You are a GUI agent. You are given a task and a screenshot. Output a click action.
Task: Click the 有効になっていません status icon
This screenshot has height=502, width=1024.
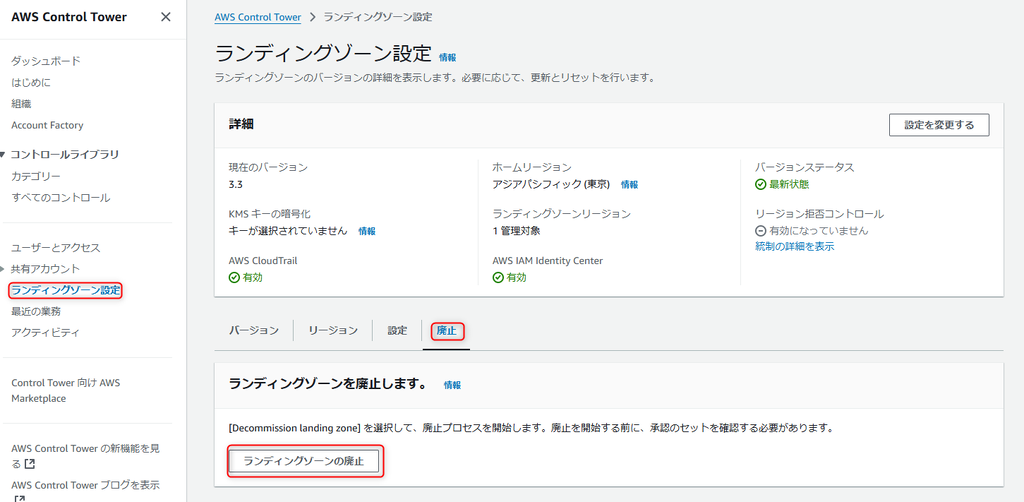pyautogui.click(x=761, y=231)
